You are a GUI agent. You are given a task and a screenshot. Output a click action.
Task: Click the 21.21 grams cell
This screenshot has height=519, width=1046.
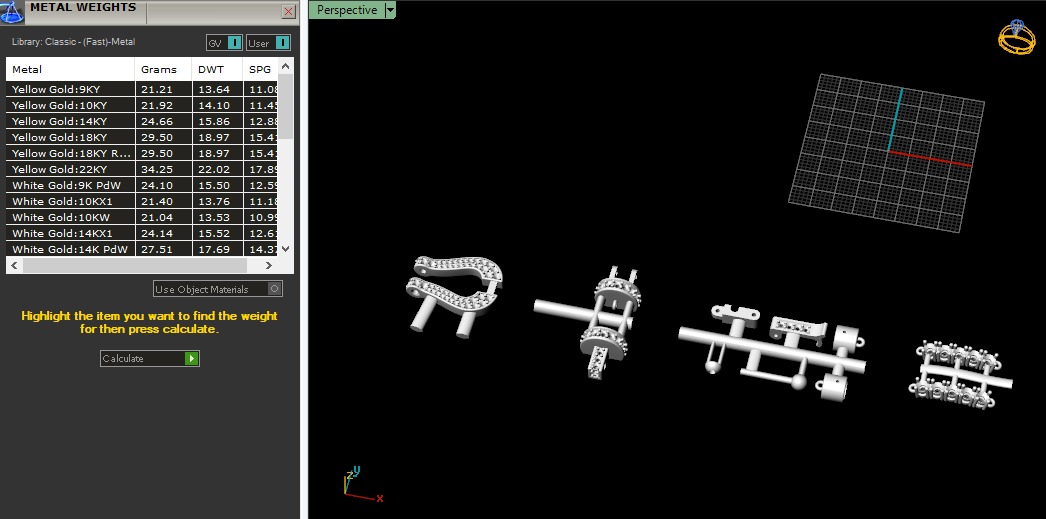click(x=164, y=89)
